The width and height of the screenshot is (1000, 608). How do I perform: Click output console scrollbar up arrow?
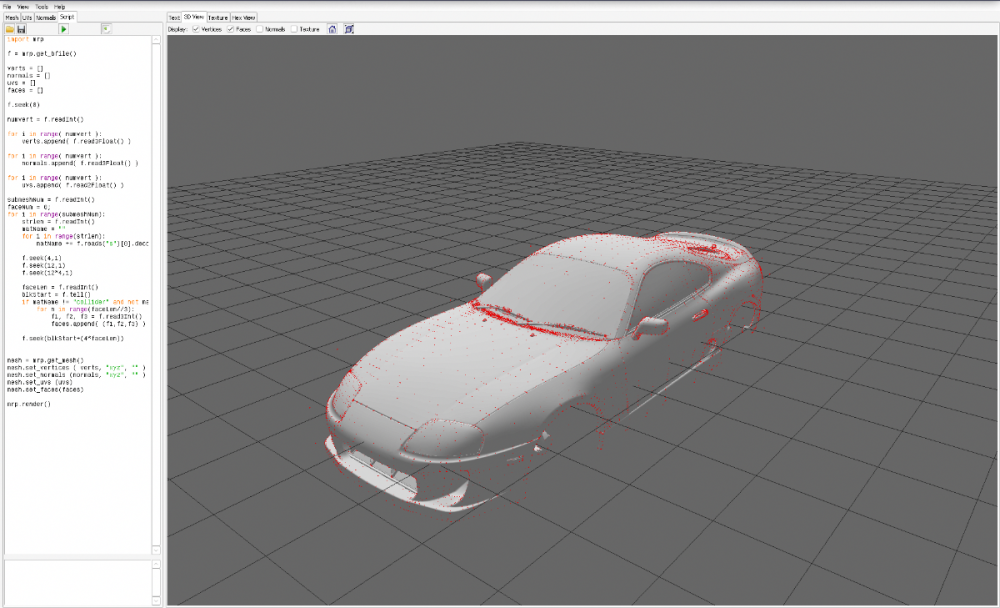tap(156, 565)
